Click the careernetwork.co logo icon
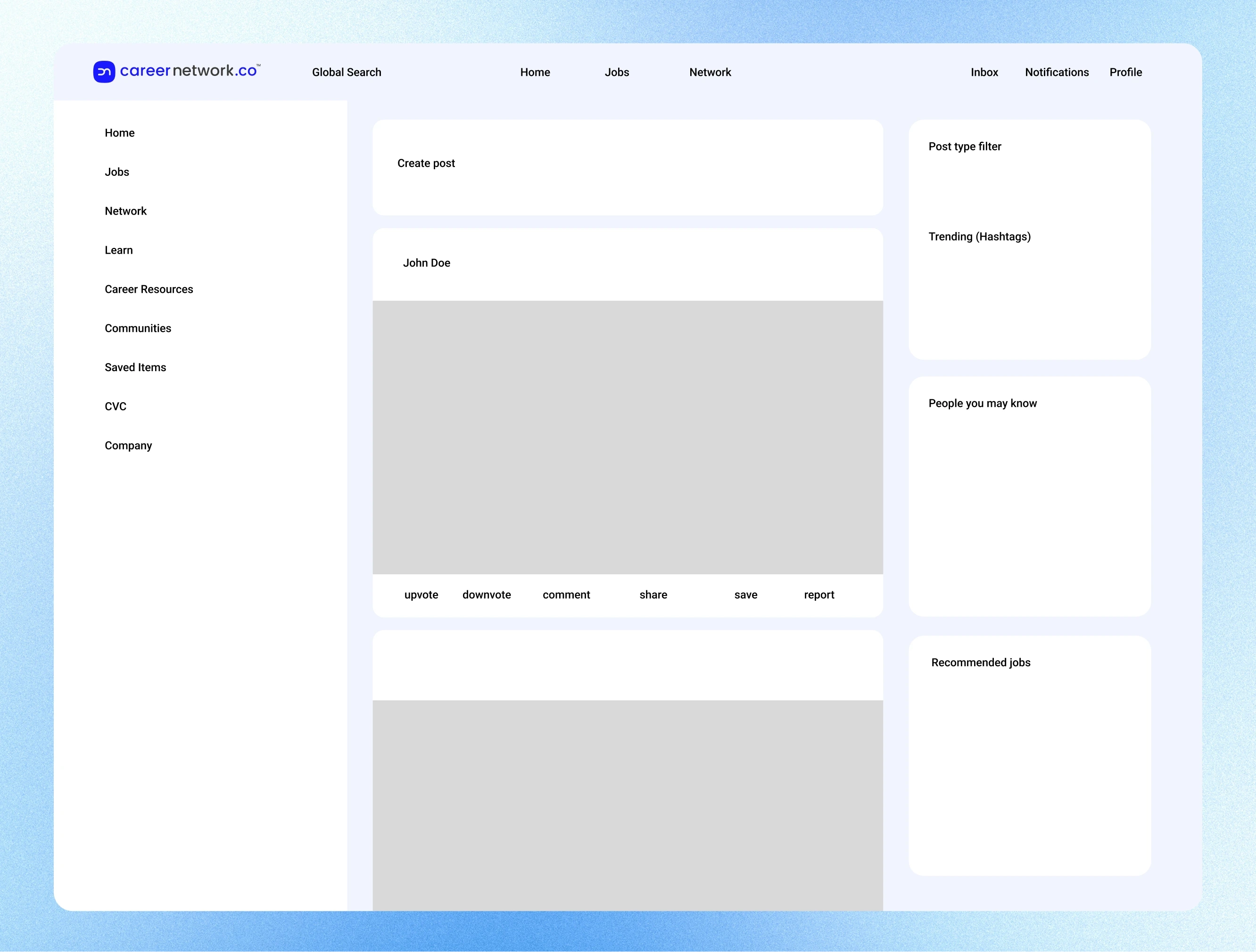 pyautogui.click(x=104, y=72)
